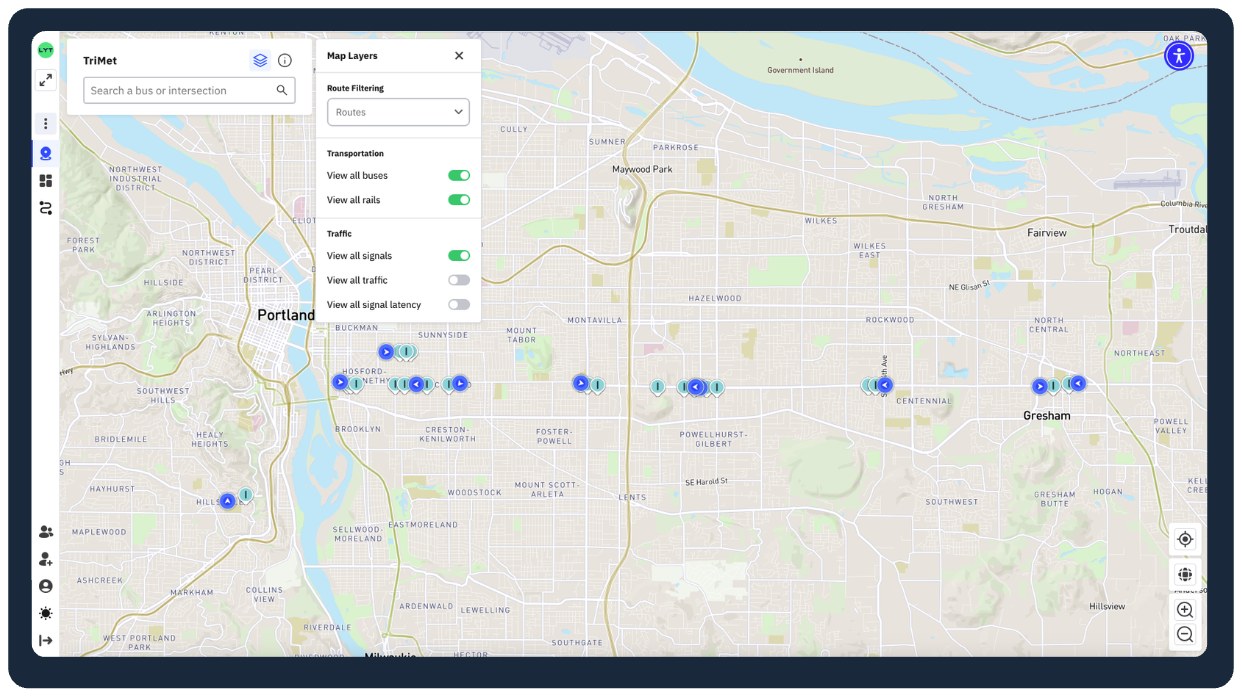Open the account profile sidebar icon
The height and width of the screenshot is (696, 1242).
pyautogui.click(x=45, y=586)
